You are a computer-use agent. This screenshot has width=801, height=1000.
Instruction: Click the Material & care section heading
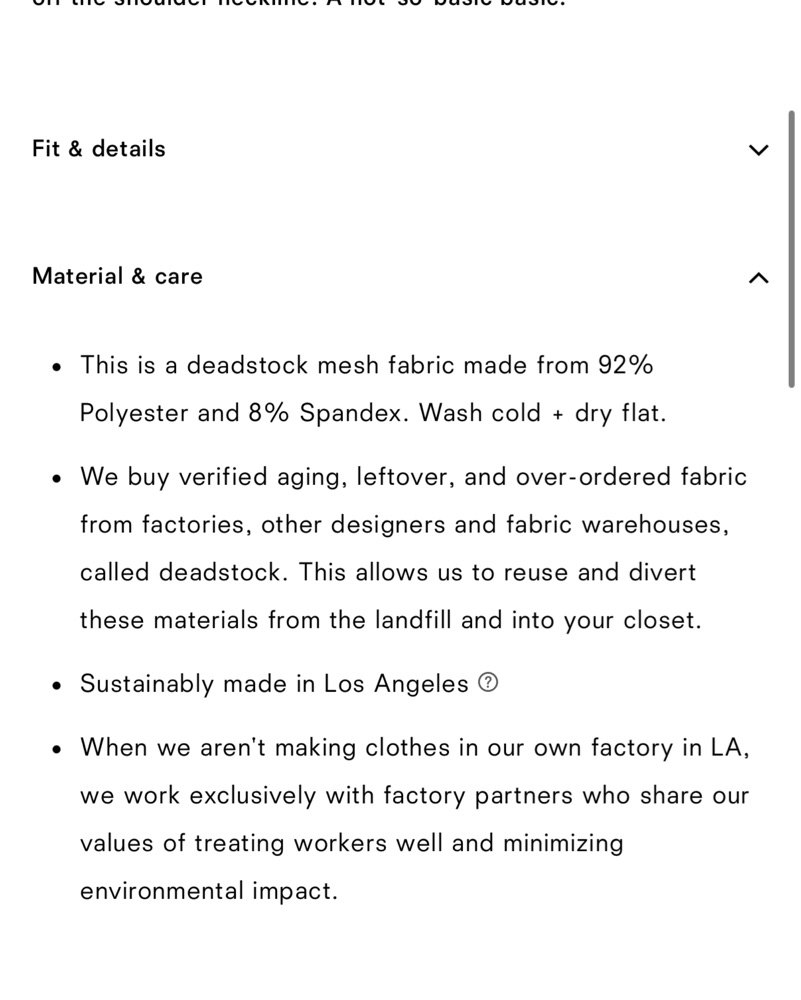[117, 276]
